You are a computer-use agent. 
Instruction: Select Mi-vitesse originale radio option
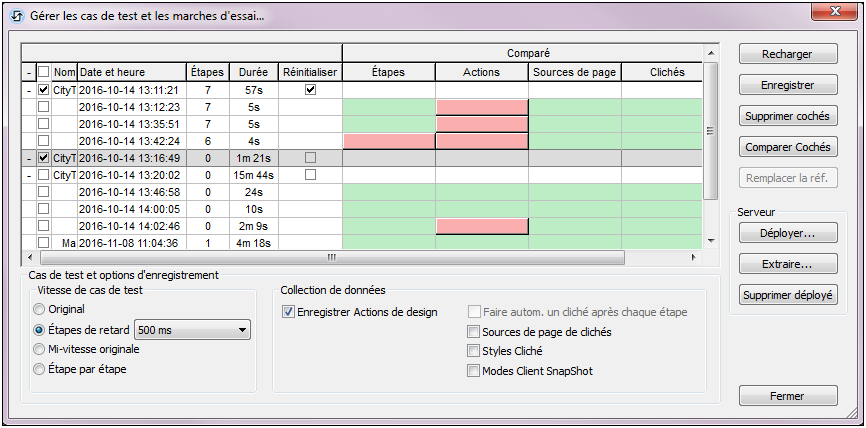(40, 349)
